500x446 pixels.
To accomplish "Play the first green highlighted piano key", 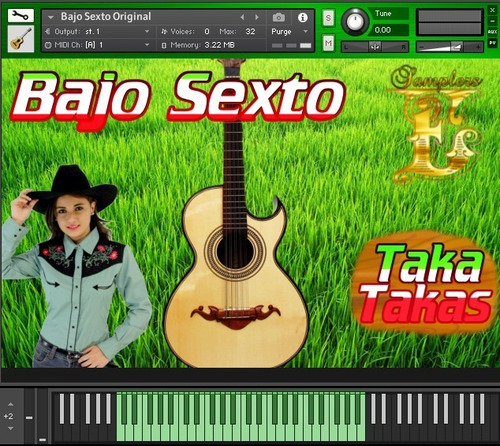I will pos(120,433).
